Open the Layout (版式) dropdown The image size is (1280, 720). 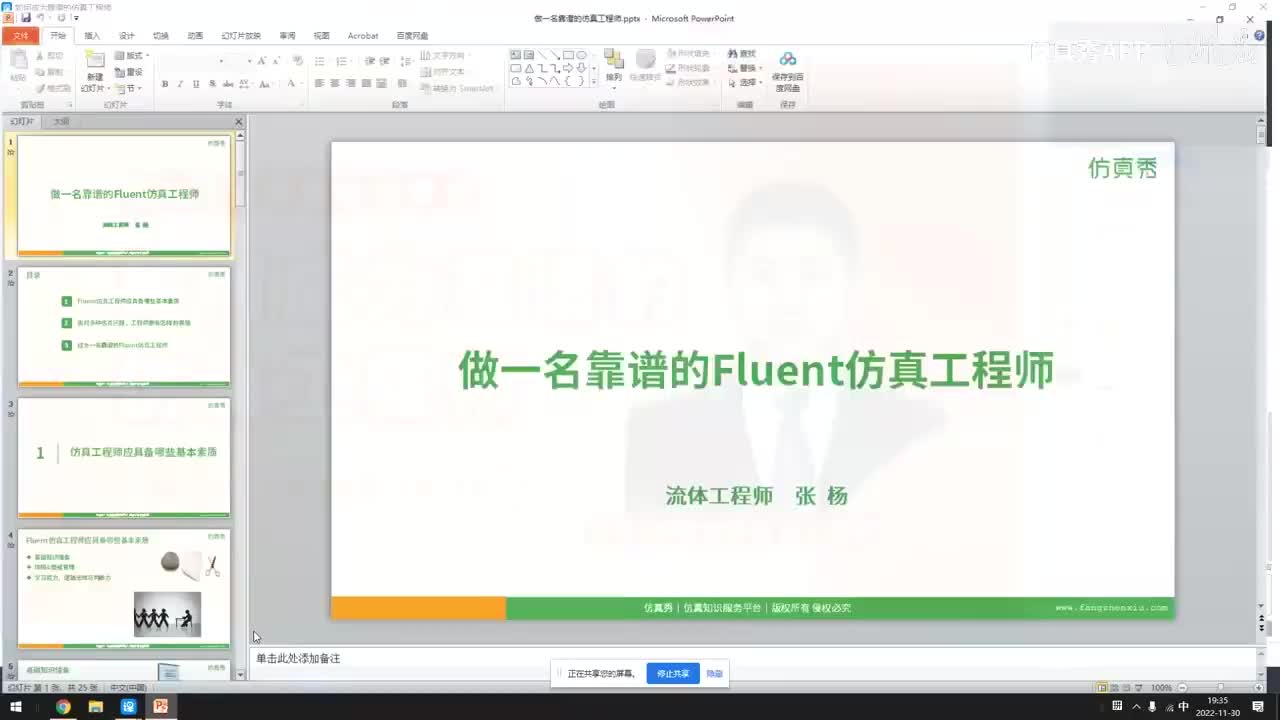point(132,55)
